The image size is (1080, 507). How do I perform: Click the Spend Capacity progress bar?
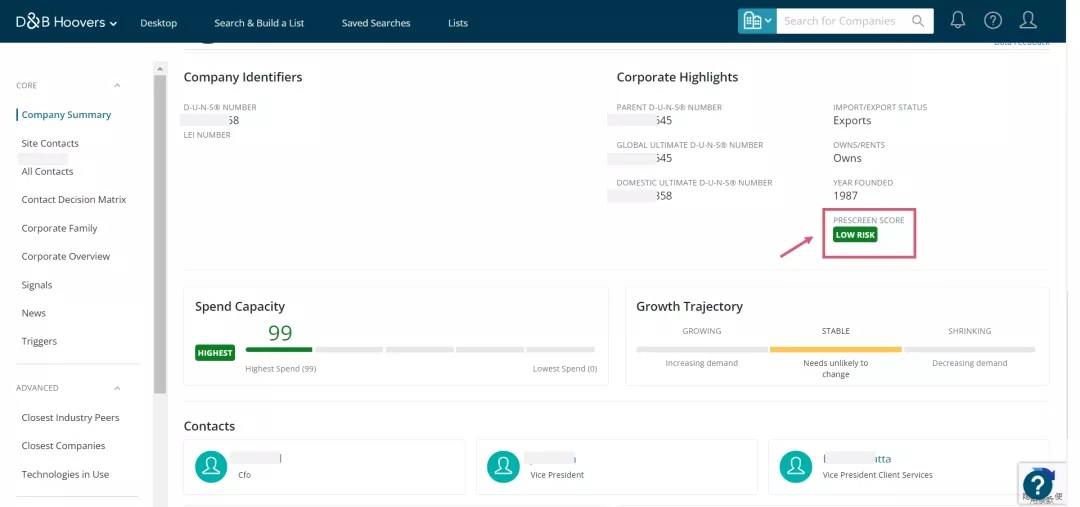click(420, 350)
